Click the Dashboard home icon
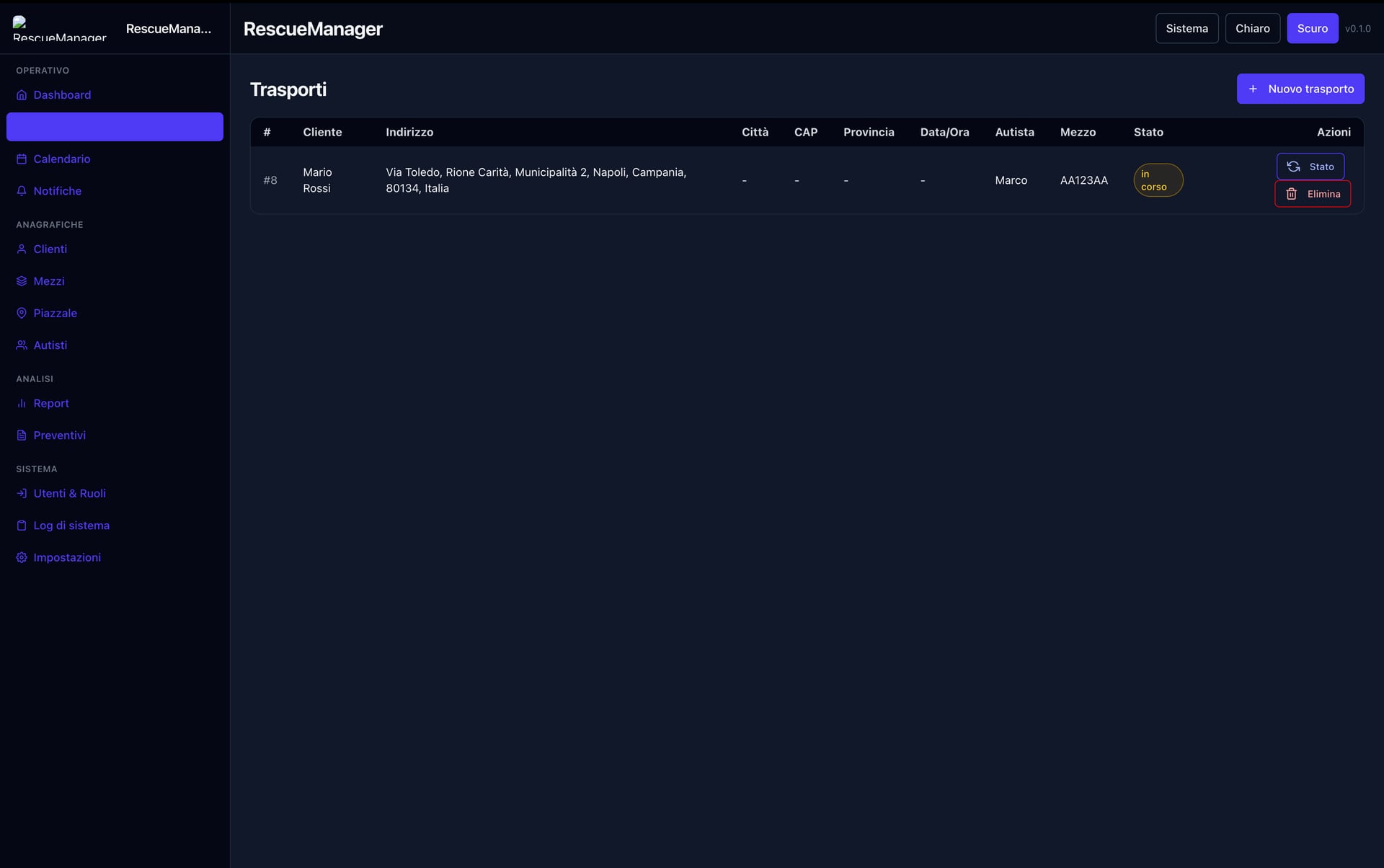Image resolution: width=1384 pixels, height=868 pixels. [22, 95]
